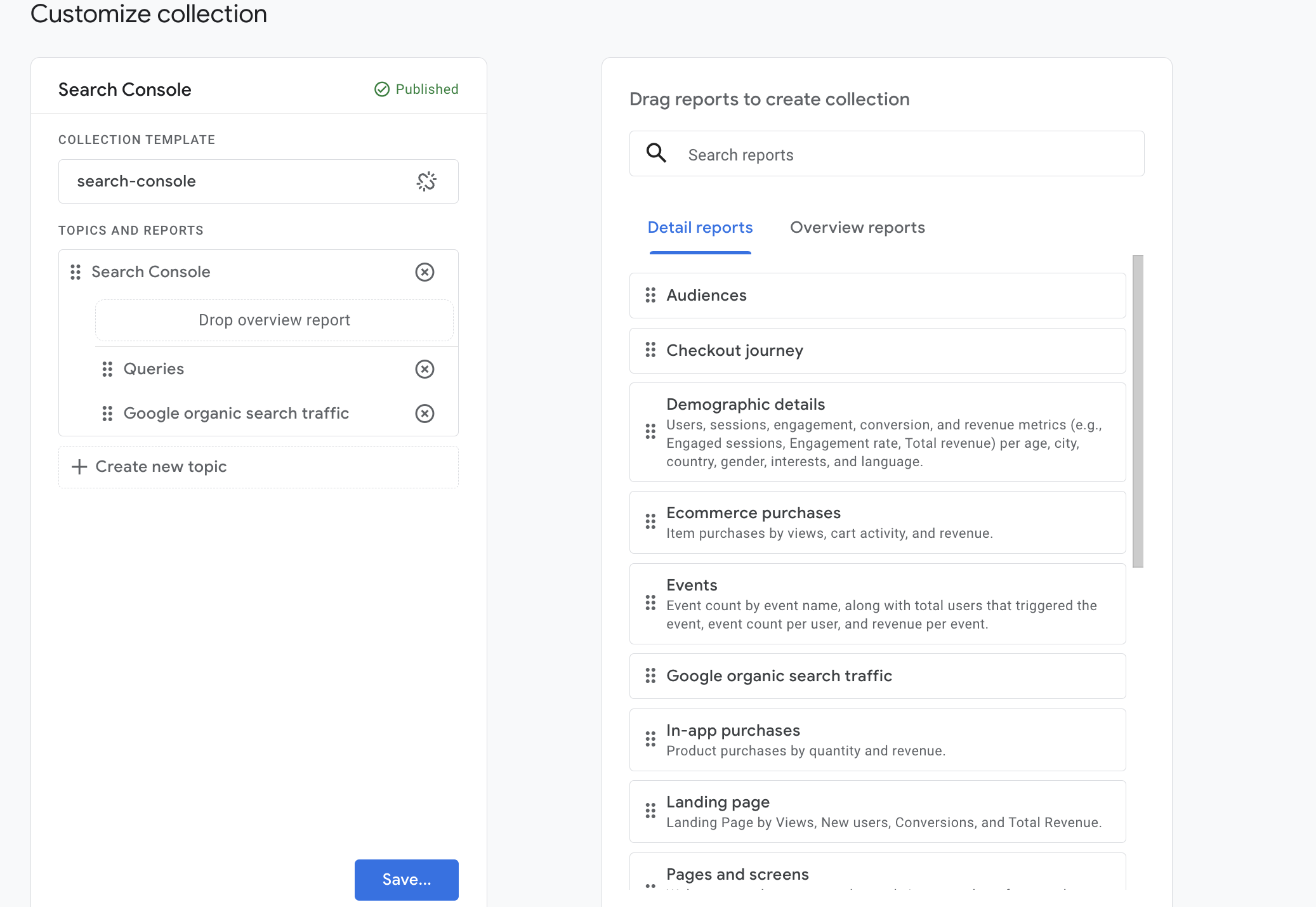Click the drag handle beside Queries
This screenshot has height=907, width=1316.
(107, 369)
